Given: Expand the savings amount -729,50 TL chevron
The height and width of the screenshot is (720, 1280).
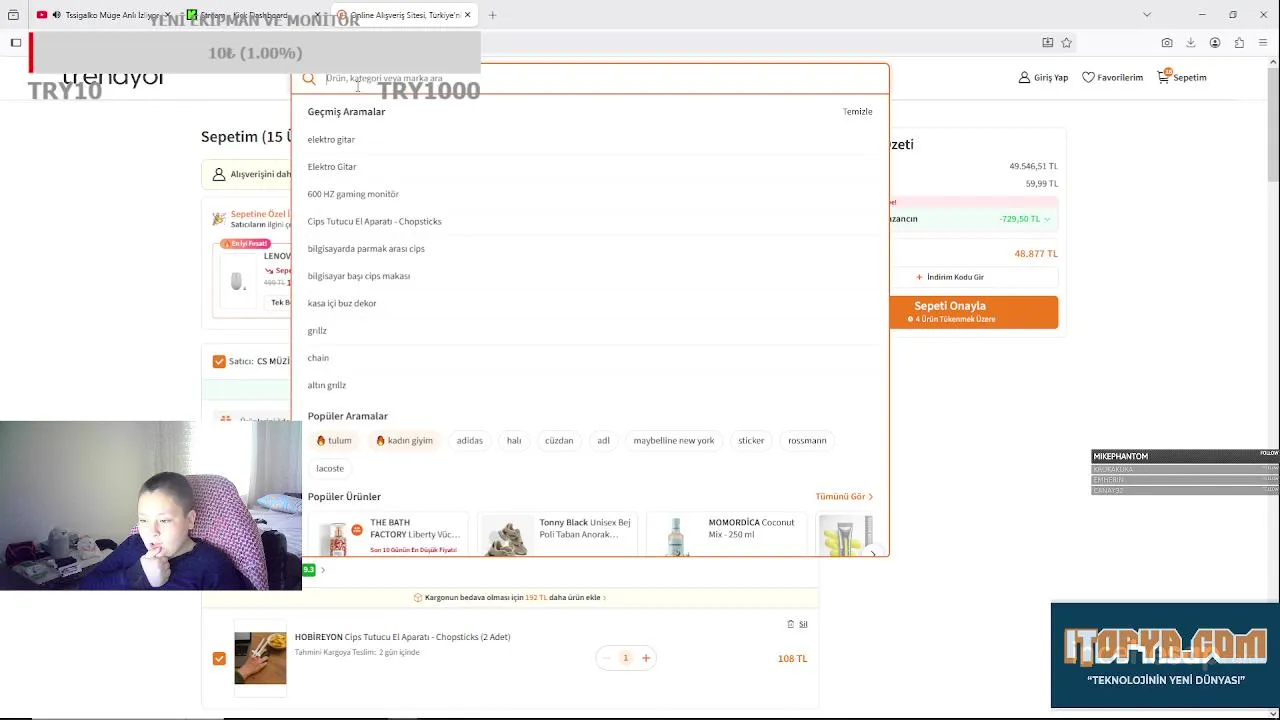Looking at the screenshot, I should coord(1047,219).
